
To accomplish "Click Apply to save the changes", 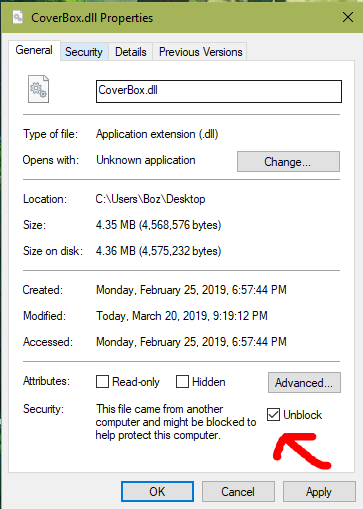I will pyautogui.click(x=319, y=491).
